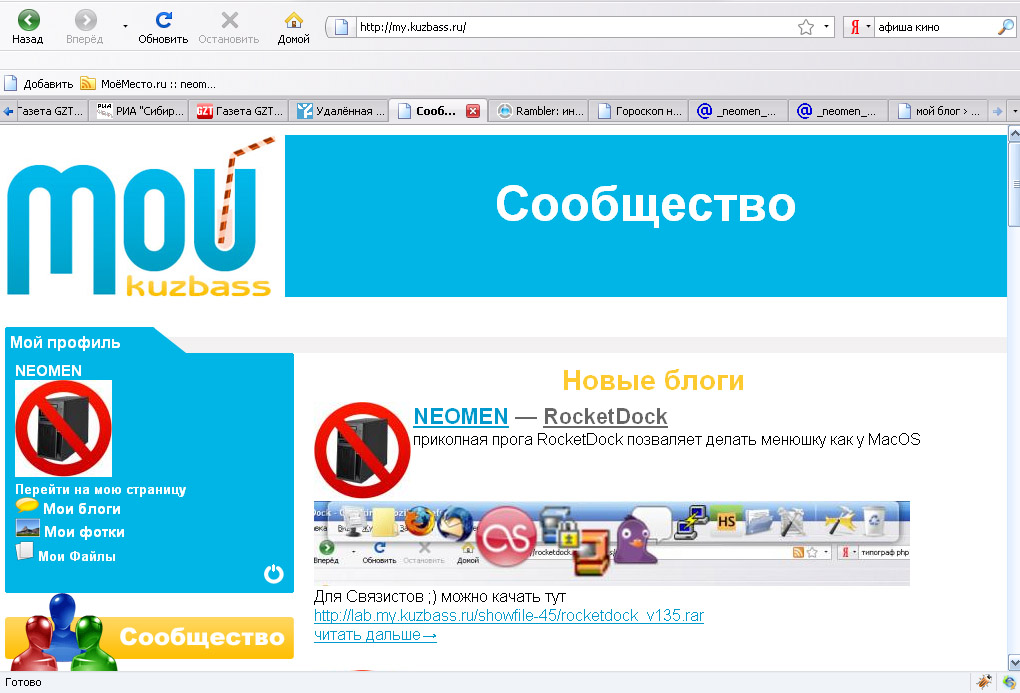1020x693 pixels.
Task: Expand the search engine selector arrow
Action: pyautogui.click(x=868, y=27)
